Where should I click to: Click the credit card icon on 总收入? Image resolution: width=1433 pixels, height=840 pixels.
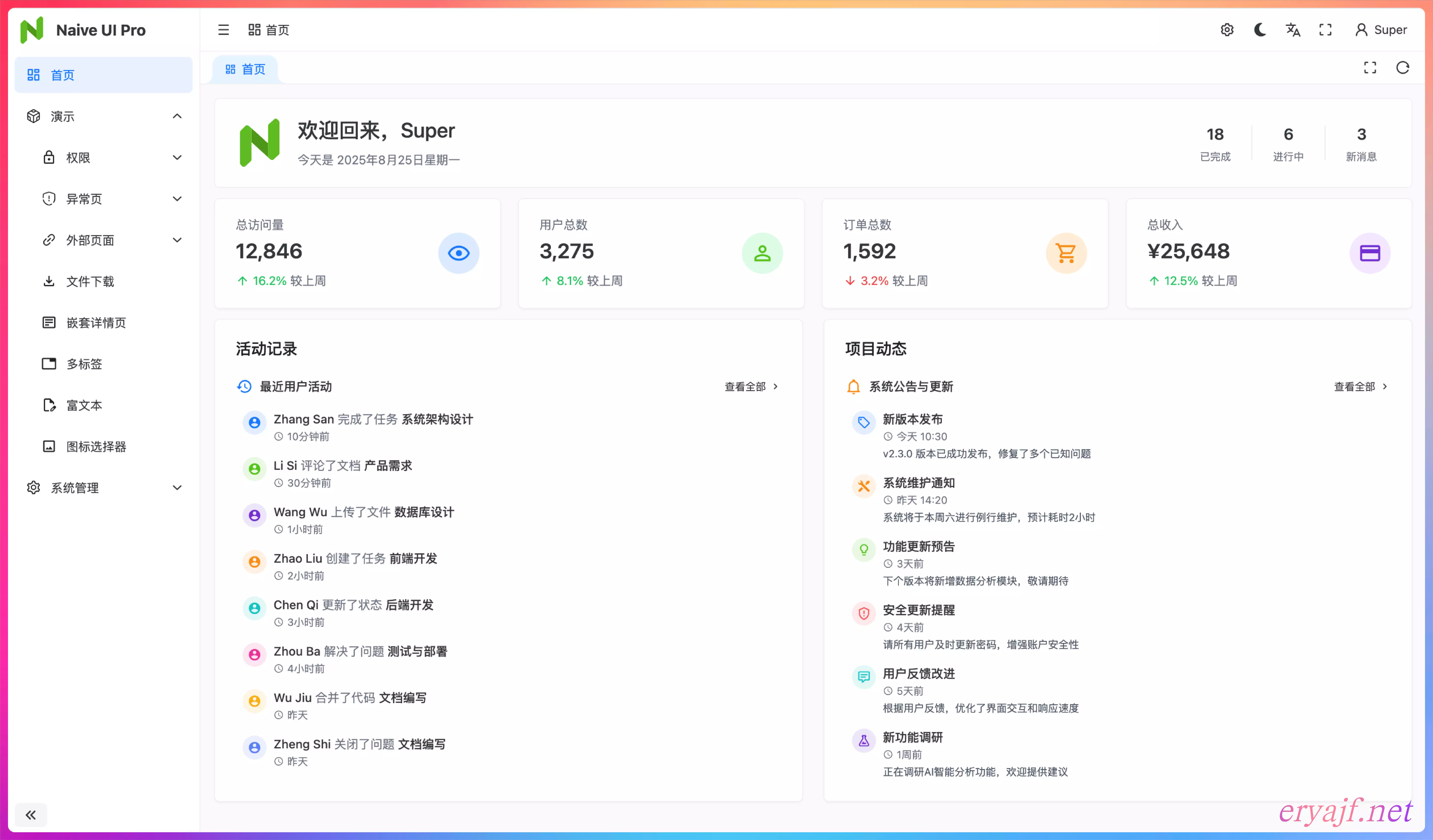(x=1369, y=253)
